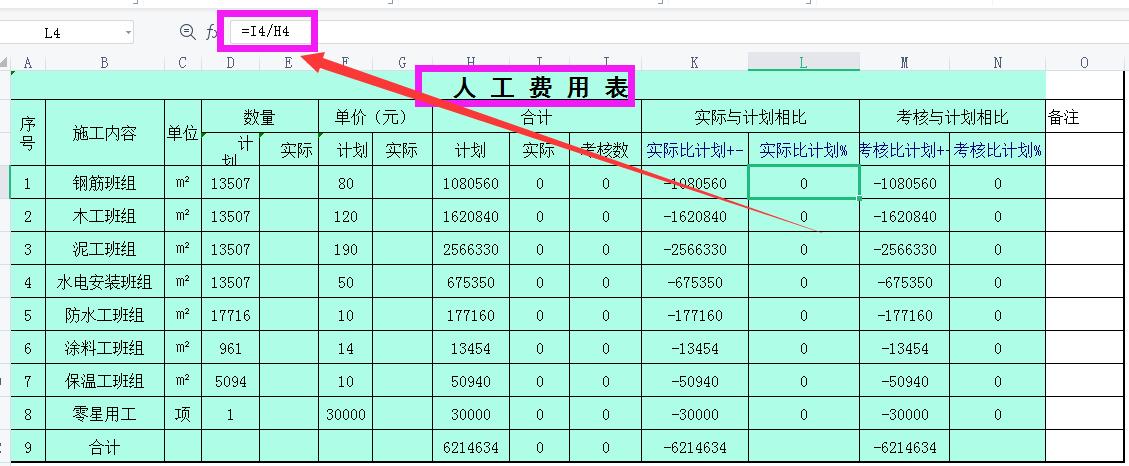The height and width of the screenshot is (466, 1129).
Task: Select column L header
Action: 804,63
